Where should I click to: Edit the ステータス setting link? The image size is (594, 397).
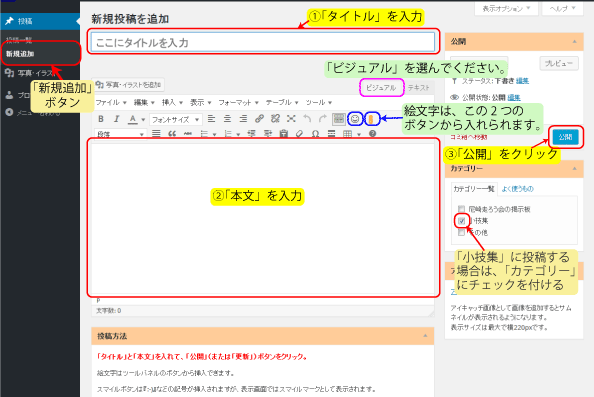click(523, 81)
